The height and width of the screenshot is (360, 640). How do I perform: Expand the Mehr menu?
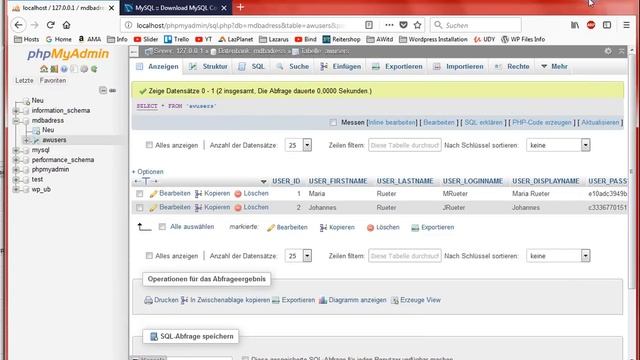[554, 66]
